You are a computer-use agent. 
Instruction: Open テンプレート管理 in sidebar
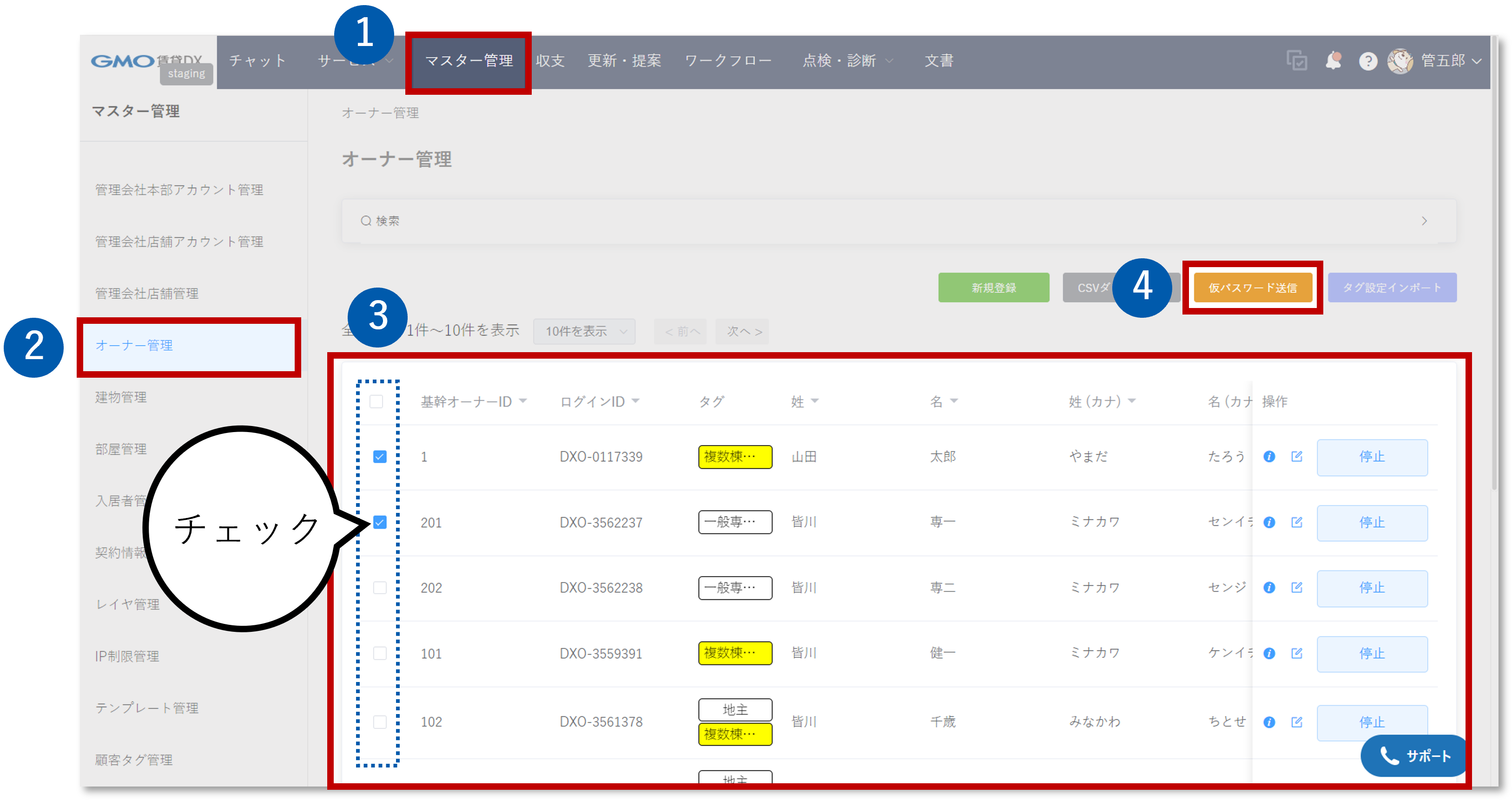coord(147,708)
